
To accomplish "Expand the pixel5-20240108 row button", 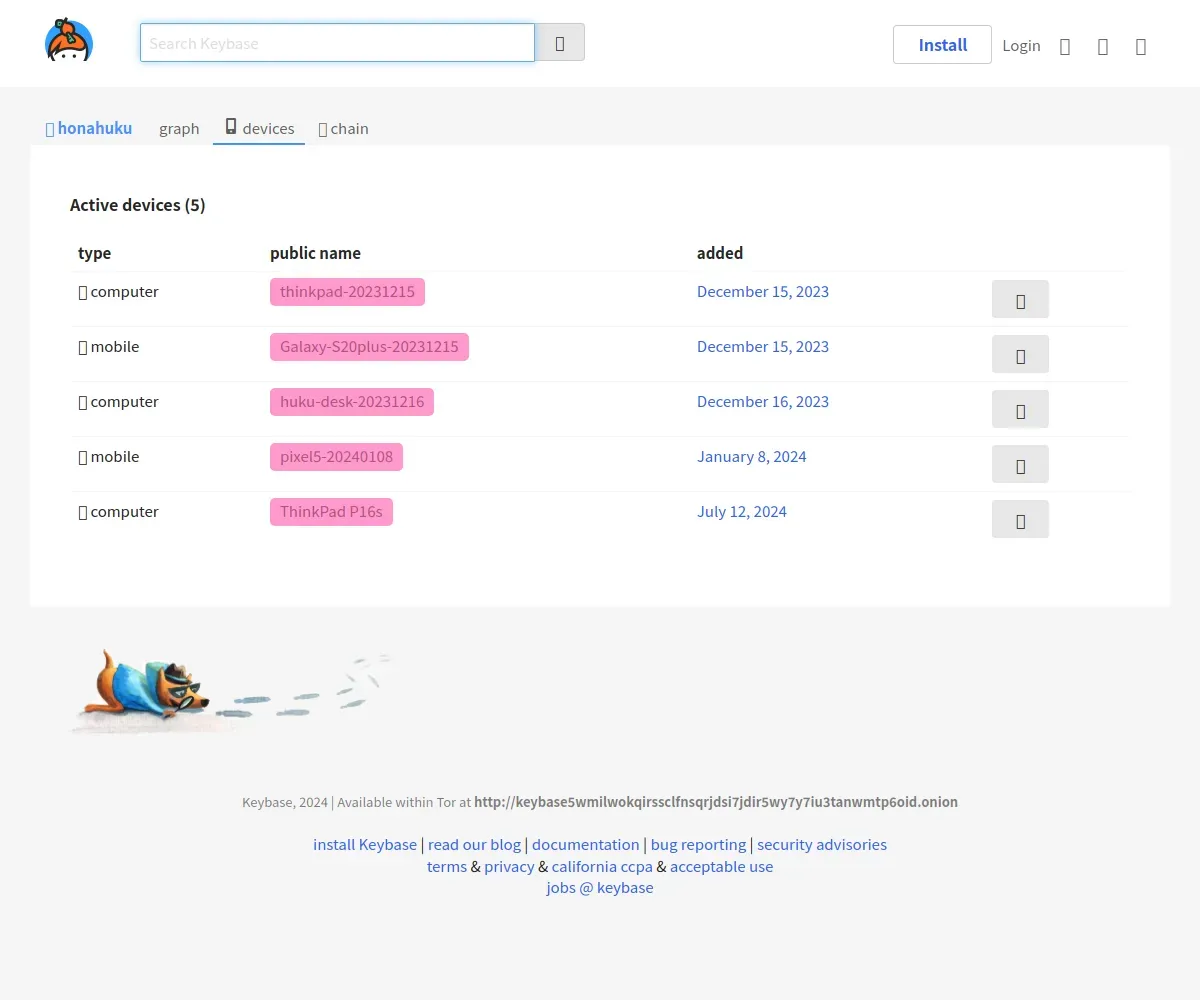I will (1020, 464).
